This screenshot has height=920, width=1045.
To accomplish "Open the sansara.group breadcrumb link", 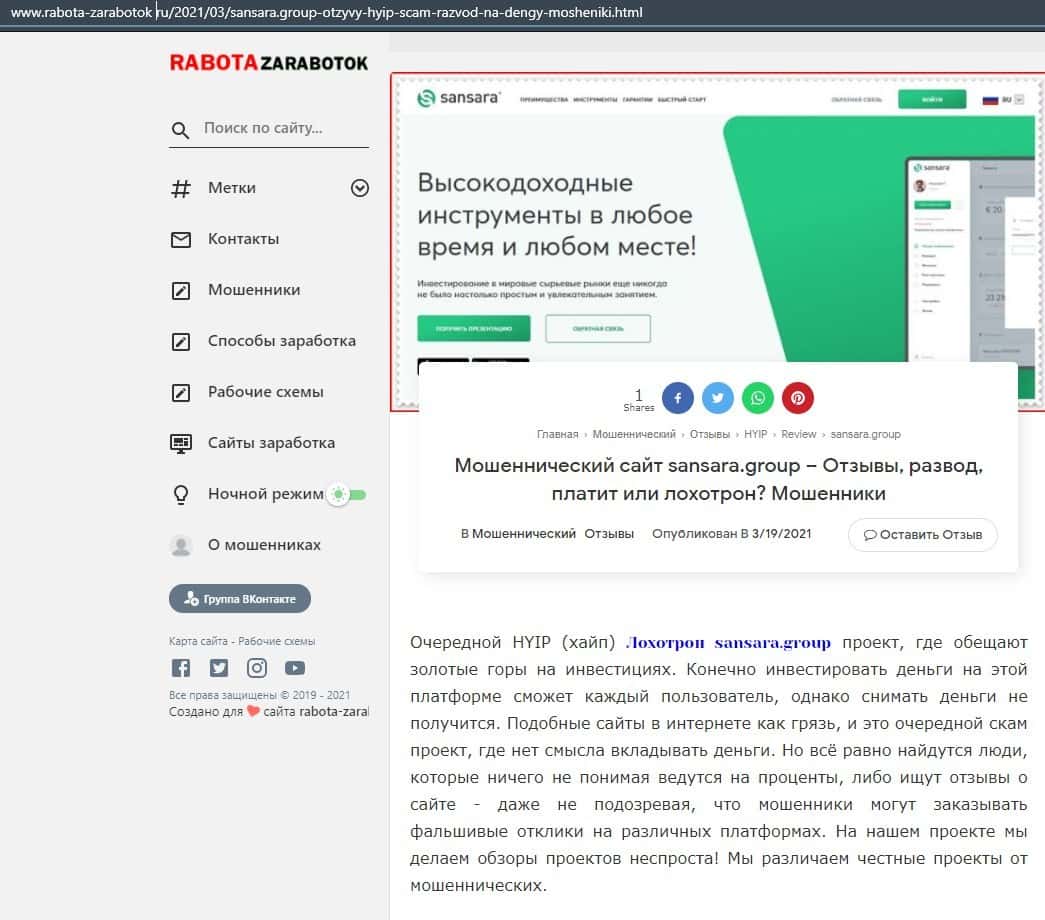I will click(x=865, y=434).
